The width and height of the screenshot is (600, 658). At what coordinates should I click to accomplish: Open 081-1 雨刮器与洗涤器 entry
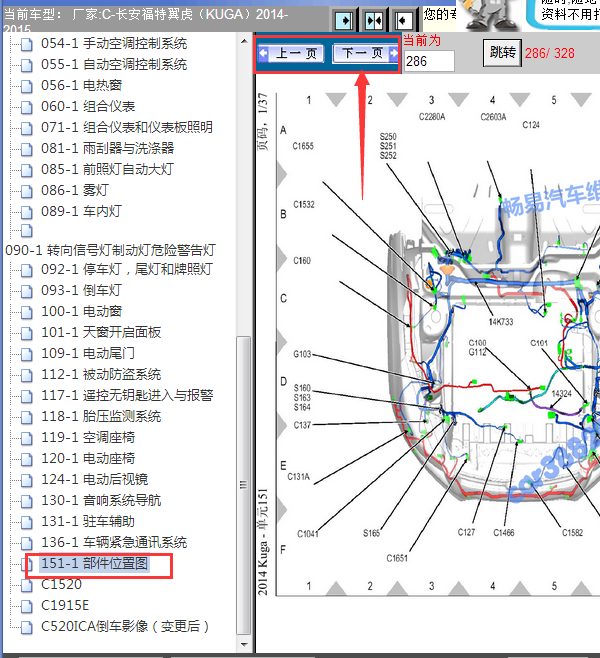coord(107,148)
